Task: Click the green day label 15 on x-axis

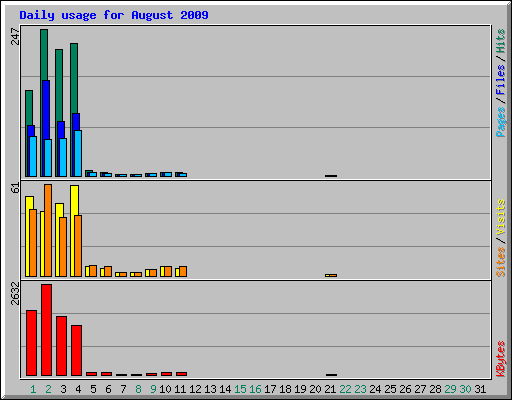Action: [240, 389]
